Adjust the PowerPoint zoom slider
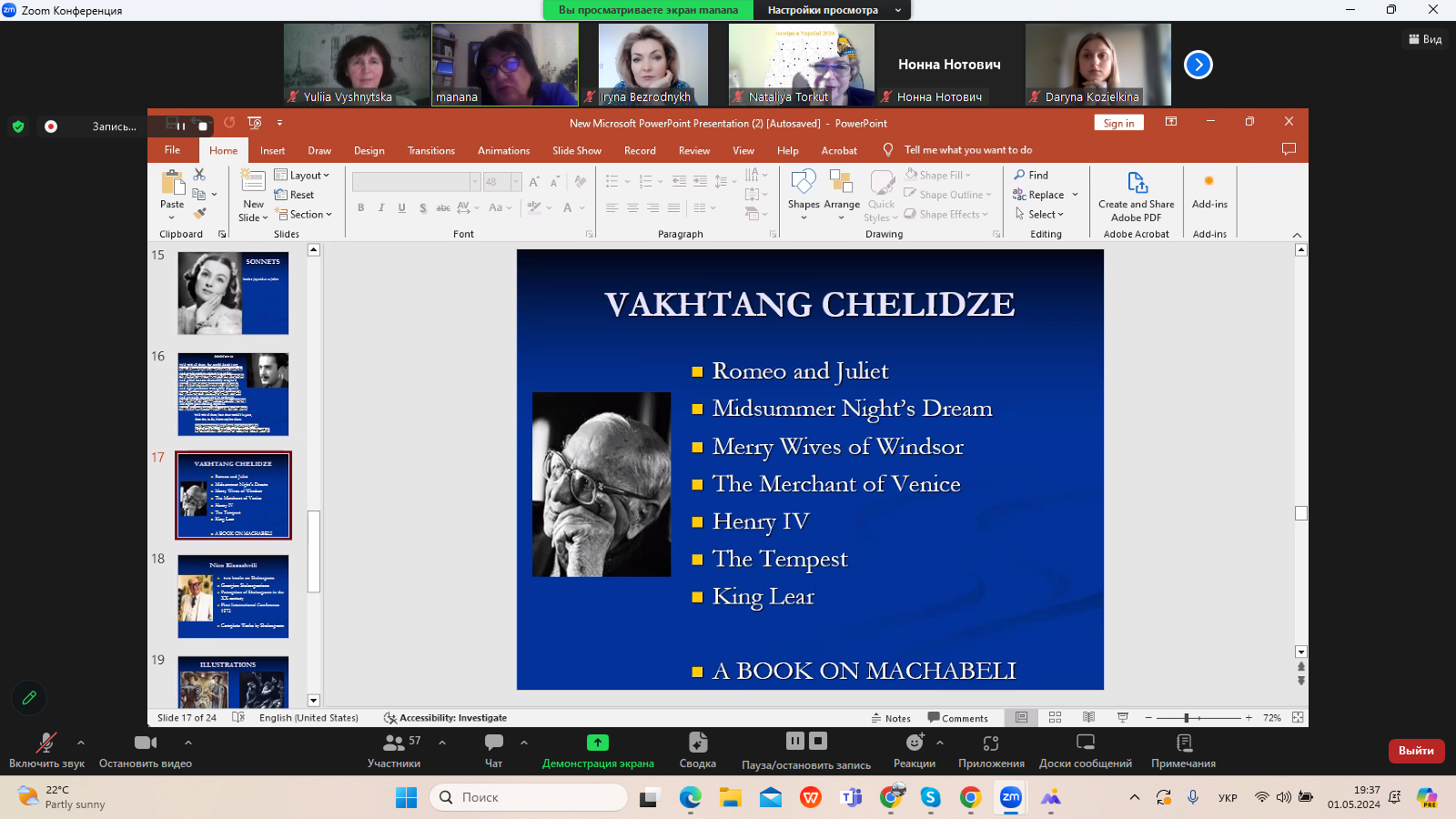This screenshot has width=1456, height=819. point(1187,718)
